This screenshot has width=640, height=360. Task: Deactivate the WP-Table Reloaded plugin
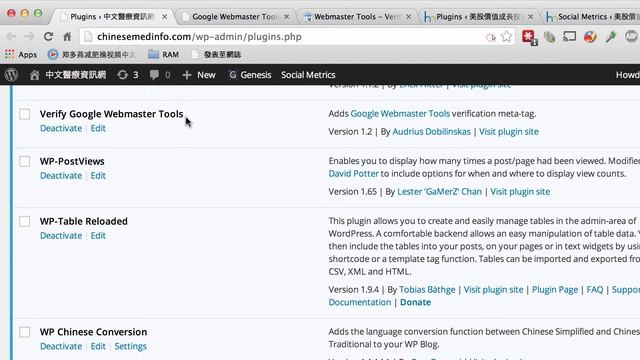pyautogui.click(x=61, y=236)
